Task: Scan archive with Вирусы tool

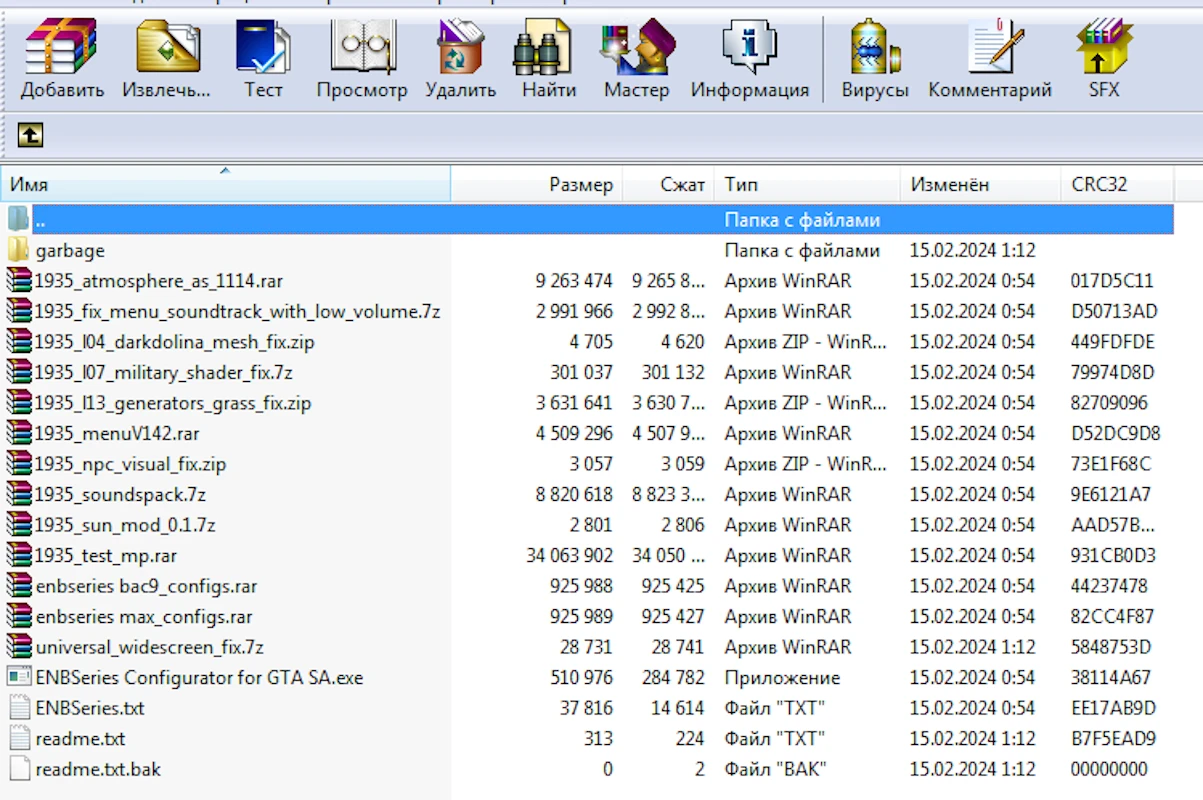Action: point(875,50)
